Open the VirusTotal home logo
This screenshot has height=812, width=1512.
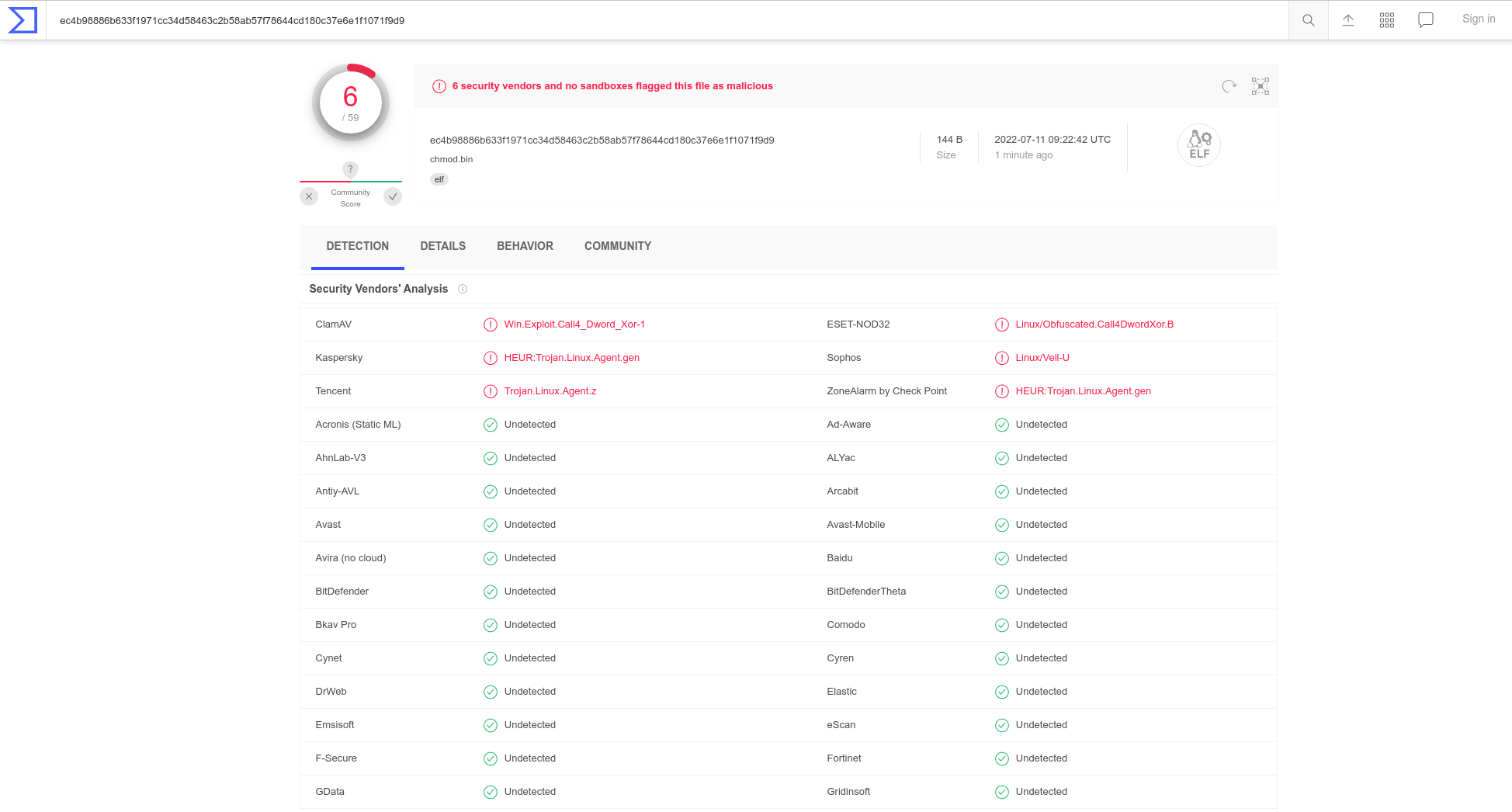tap(23, 20)
